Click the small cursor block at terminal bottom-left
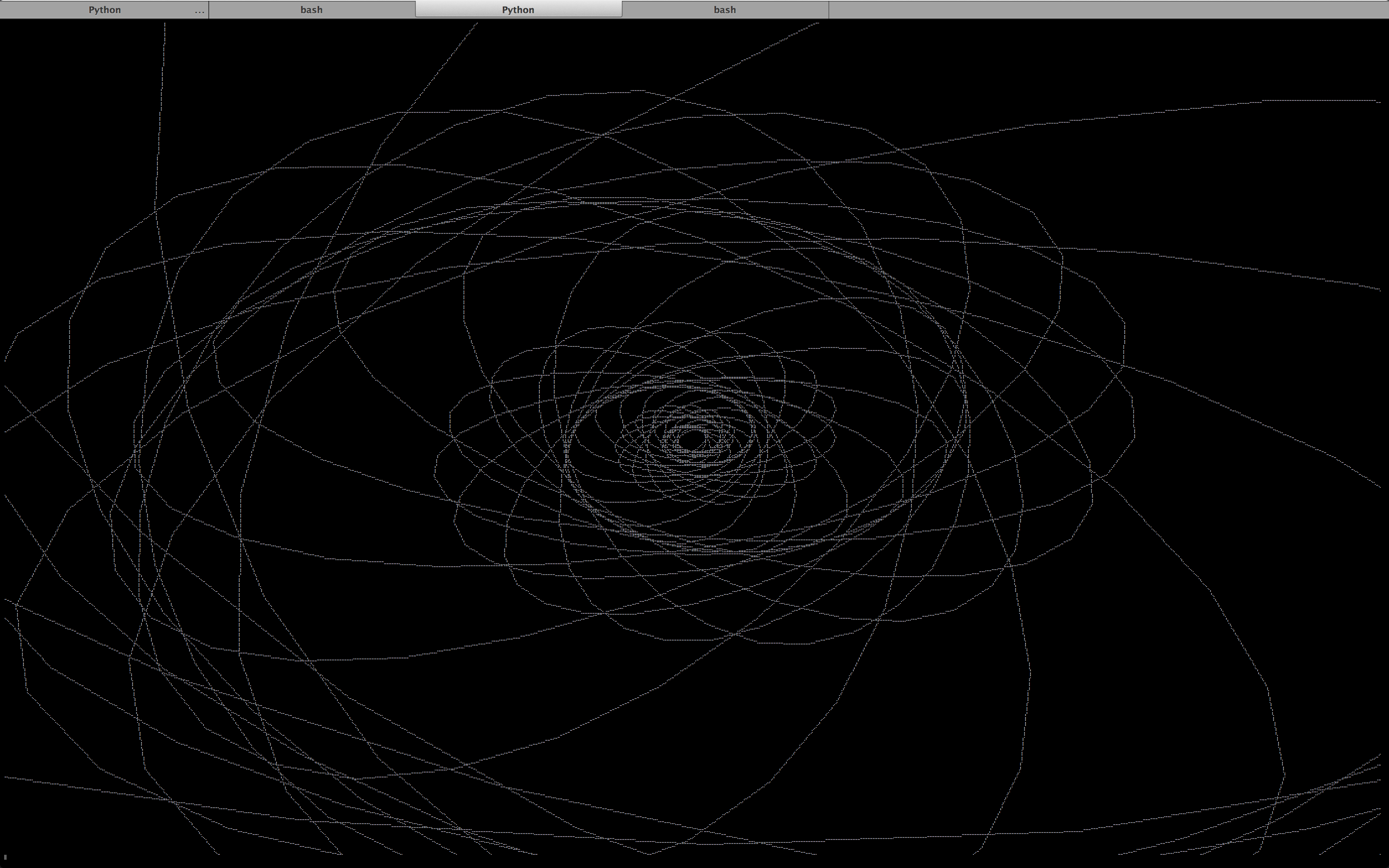 click(x=5, y=857)
